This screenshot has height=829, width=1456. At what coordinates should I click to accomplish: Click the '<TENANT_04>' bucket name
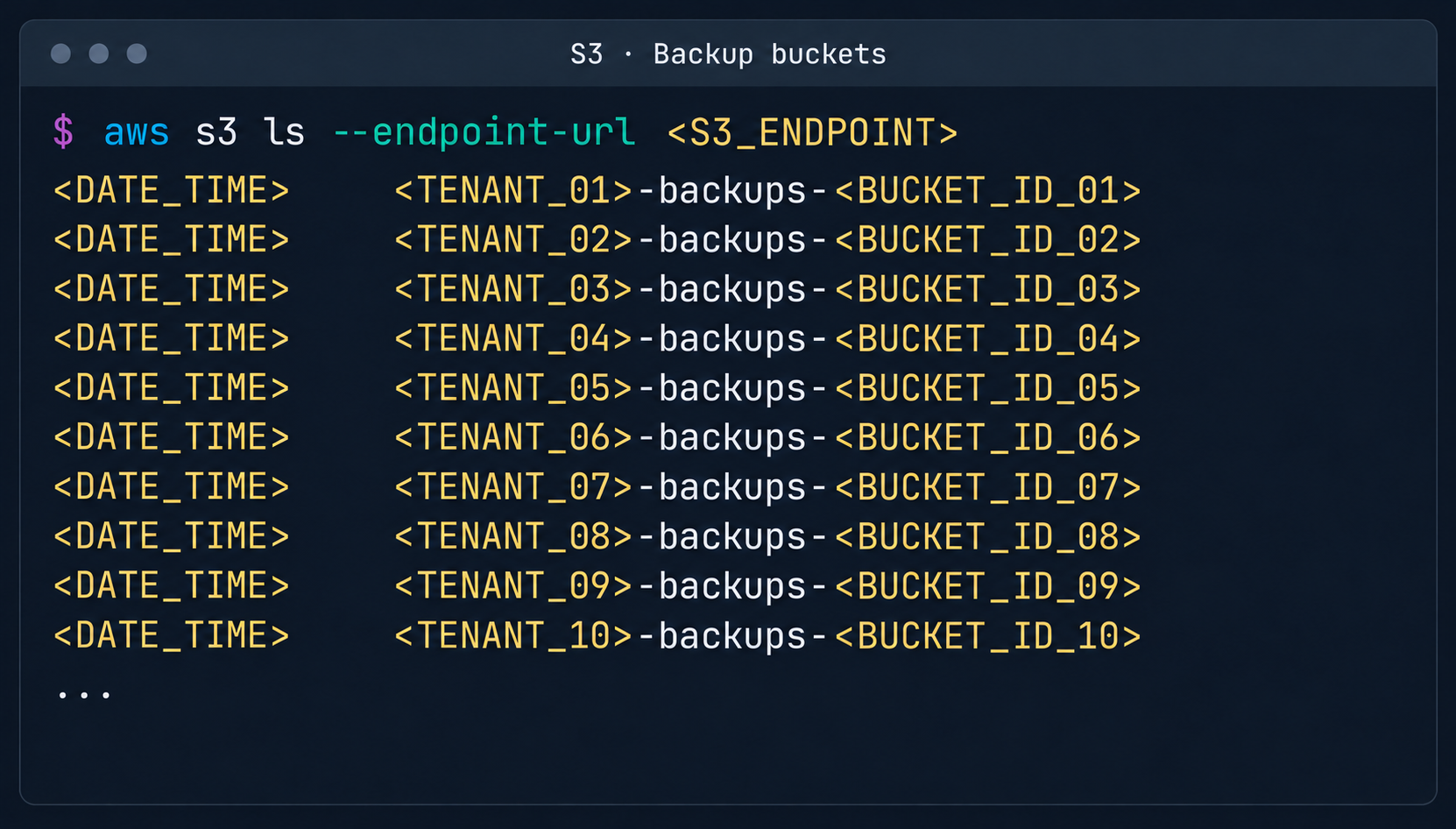click(x=513, y=339)
